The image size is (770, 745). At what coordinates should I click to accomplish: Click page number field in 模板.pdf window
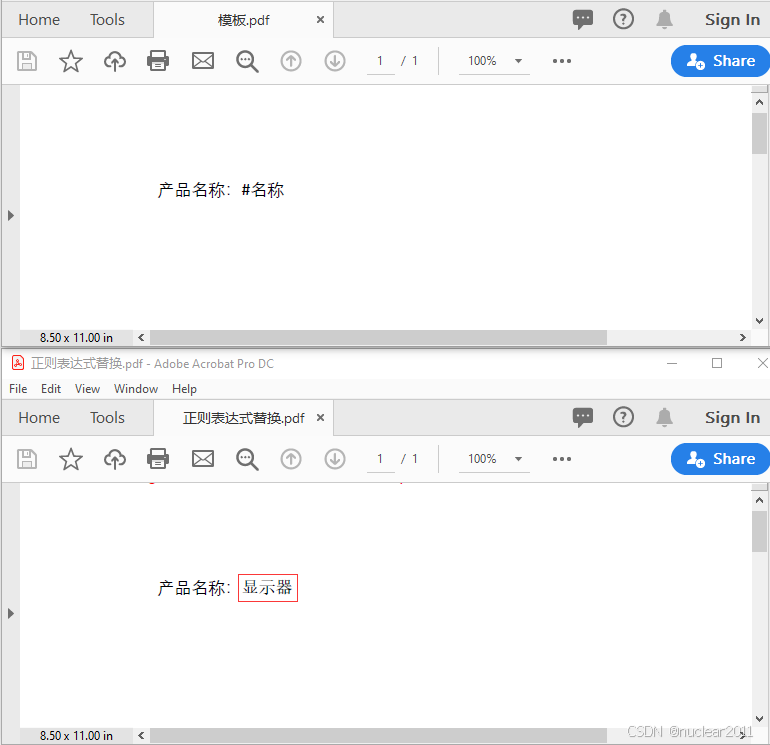point(381,61)
